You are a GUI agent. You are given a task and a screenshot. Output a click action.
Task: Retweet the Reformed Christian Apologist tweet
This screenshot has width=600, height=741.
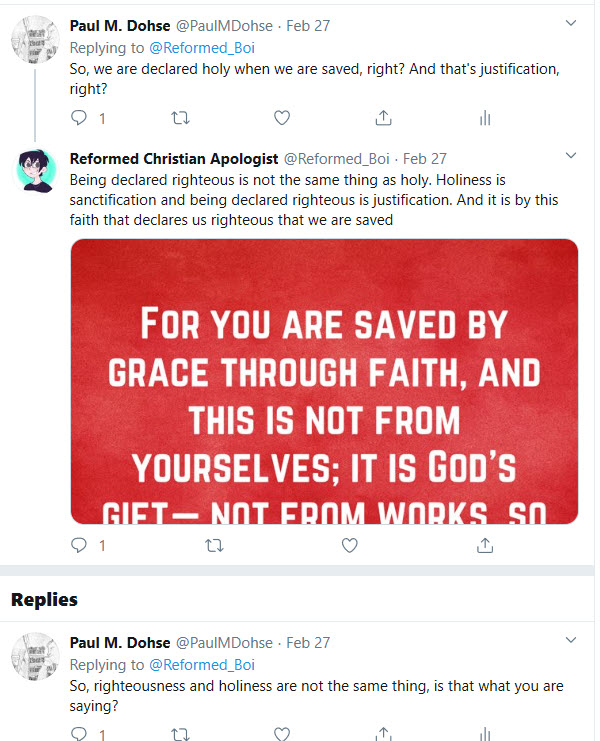click(213, 545)
